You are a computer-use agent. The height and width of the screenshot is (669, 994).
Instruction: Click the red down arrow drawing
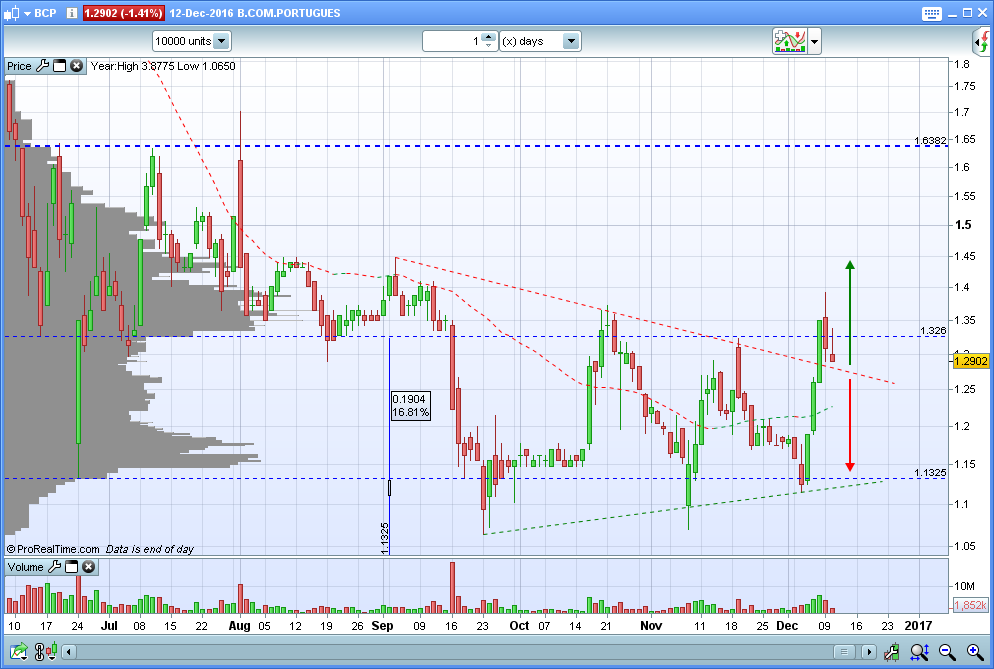(850, 425)
